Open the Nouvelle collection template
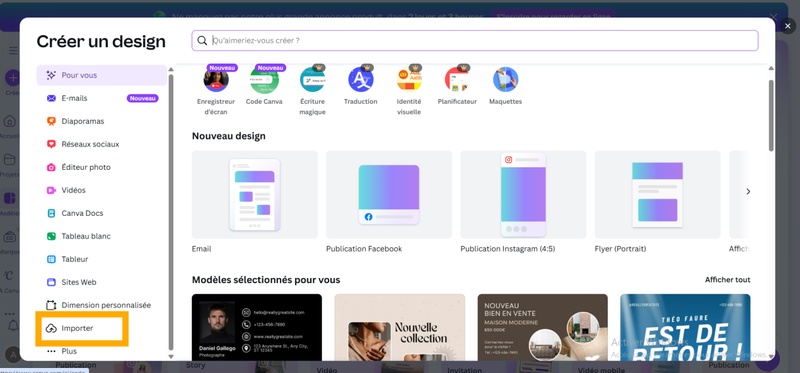Image resolution: width=800 pixels, height=373 pixels. click(x=399, y=327)
